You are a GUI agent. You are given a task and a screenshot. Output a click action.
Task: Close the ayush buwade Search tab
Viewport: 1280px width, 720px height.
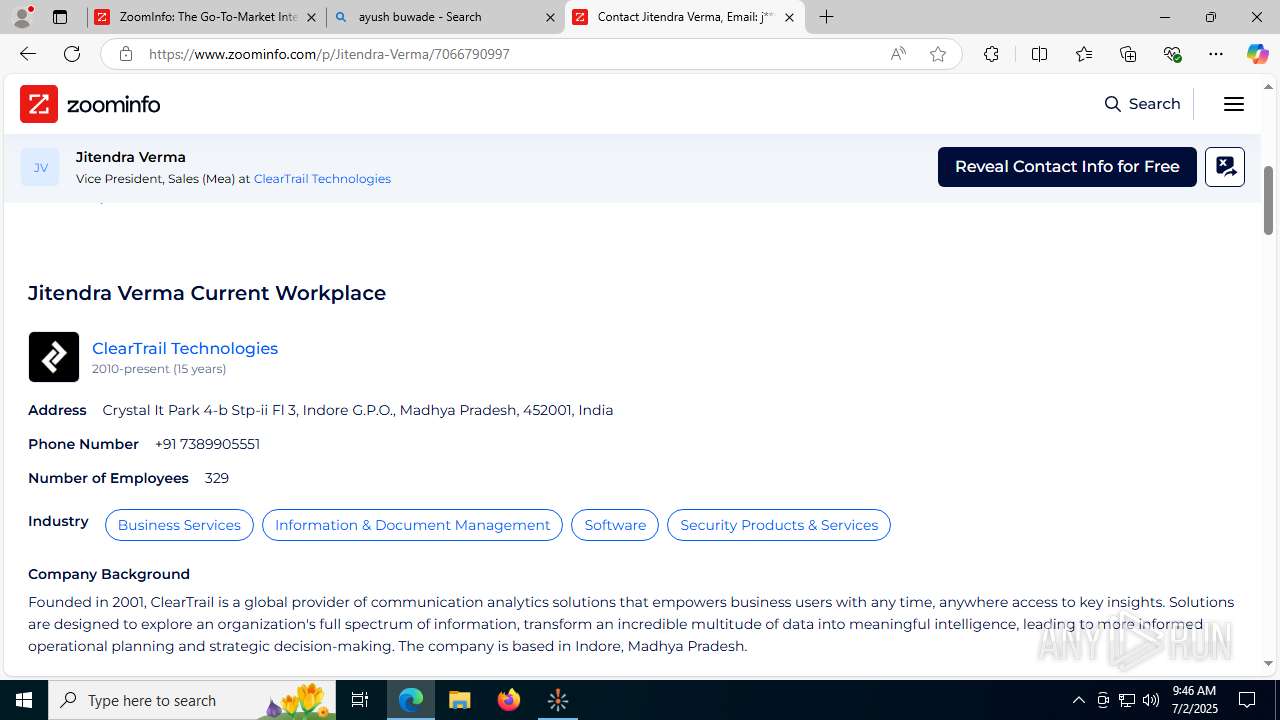[550, 17]
